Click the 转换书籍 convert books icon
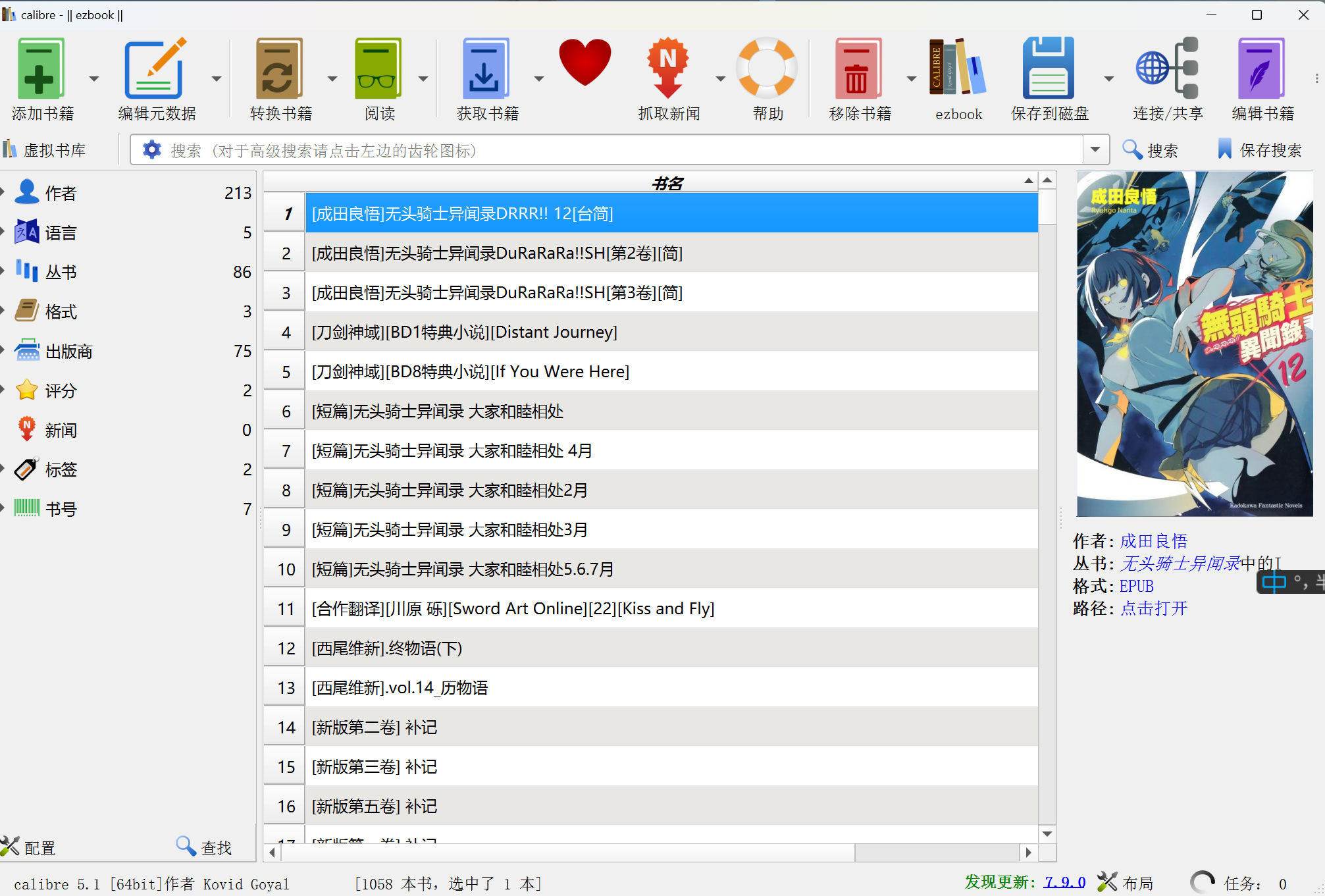This screenshot has width=1325, height=896. point(279,68)
